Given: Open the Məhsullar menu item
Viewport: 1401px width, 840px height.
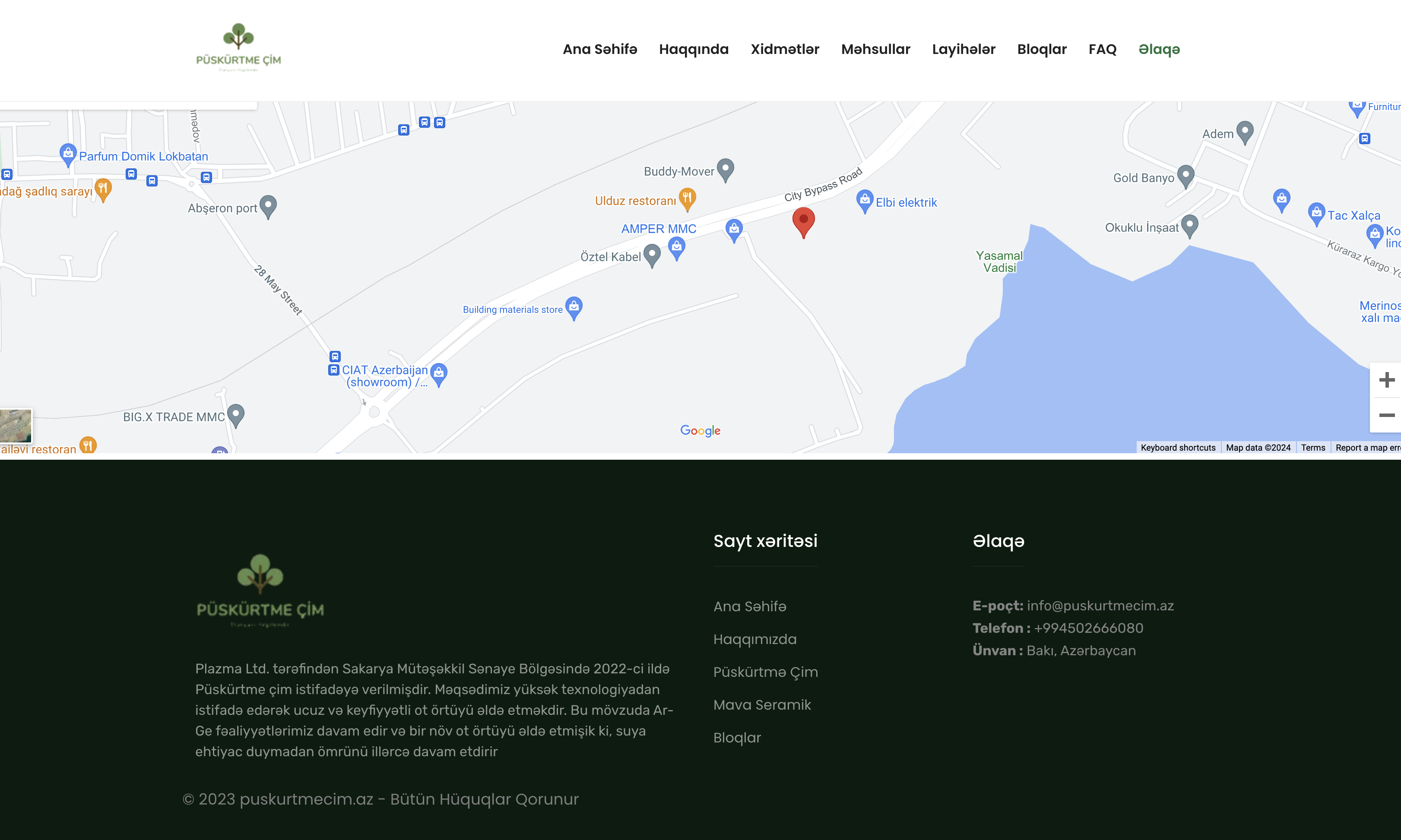Looking at the screenshot, I should point(875,49).
